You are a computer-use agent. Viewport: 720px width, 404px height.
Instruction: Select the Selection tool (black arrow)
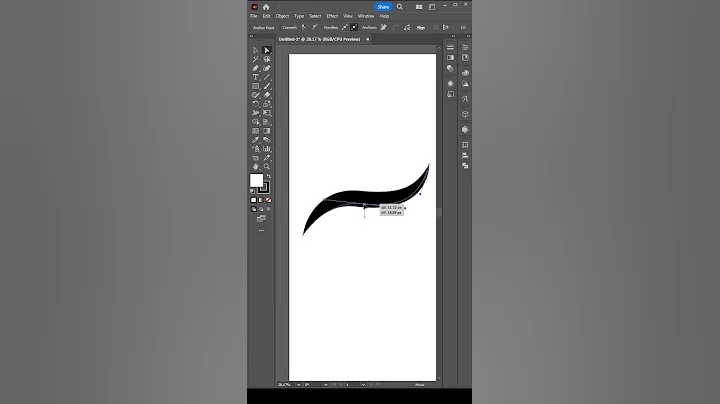pyautogui.click(x=256, y=50)
